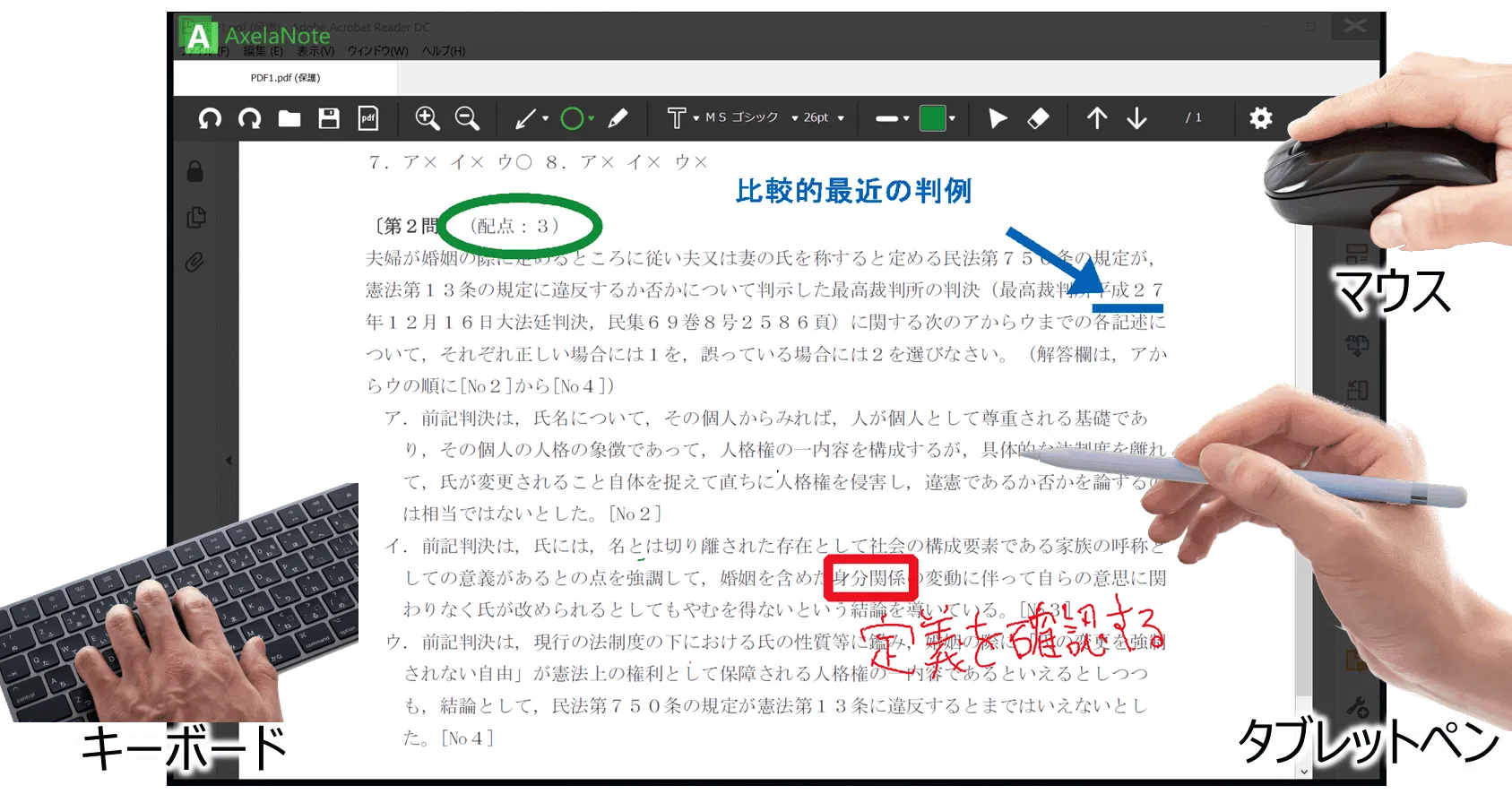The image size is (1512, 794).
Task: Click the line starting 憲法第１３条の規定に
Action: (x=766, y=290)
